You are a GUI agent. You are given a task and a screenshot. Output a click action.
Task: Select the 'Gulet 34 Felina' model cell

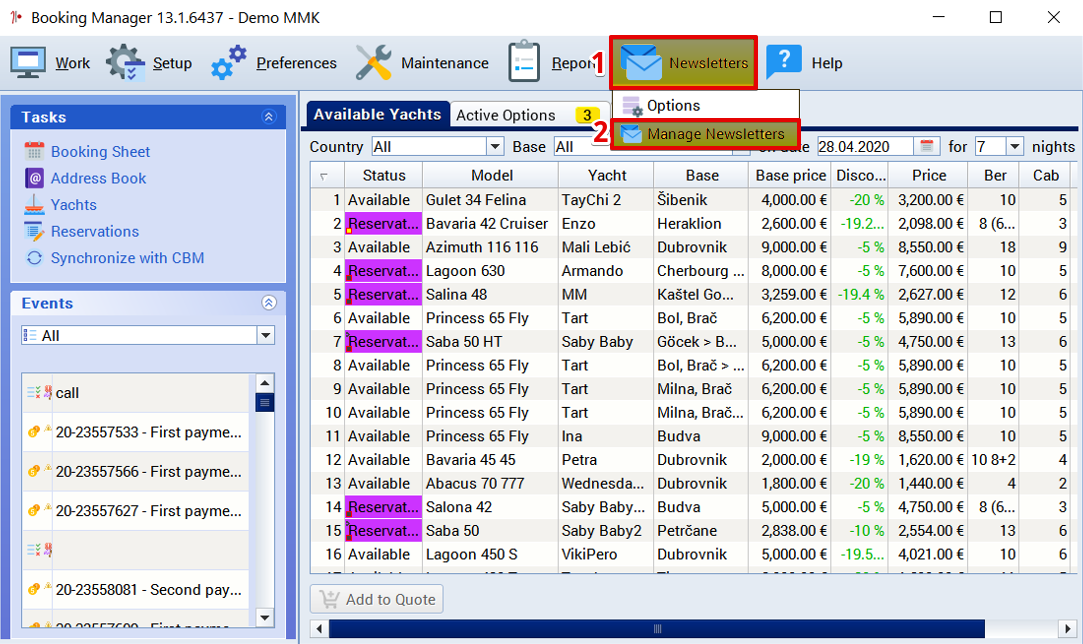click(491, 200)
